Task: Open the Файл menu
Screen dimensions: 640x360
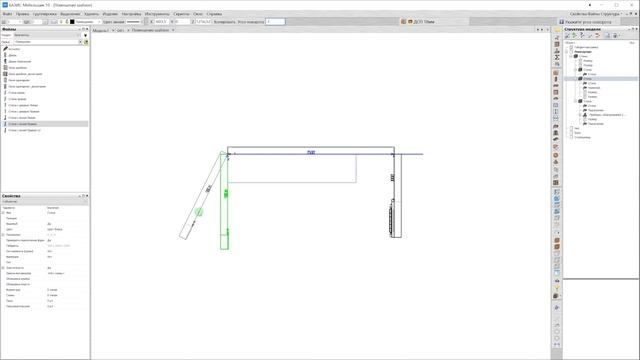Action: [7, 14]
